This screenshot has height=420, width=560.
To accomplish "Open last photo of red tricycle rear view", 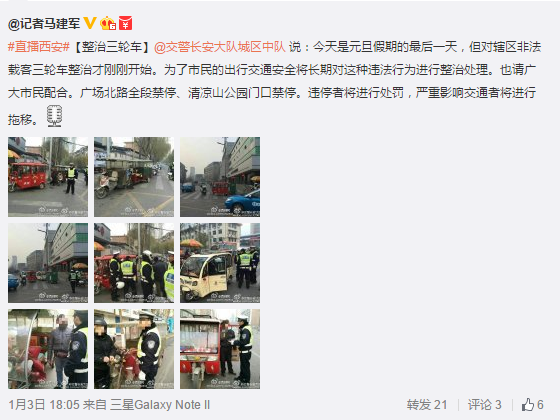I will pyautogui.click(x=220, y=349).
